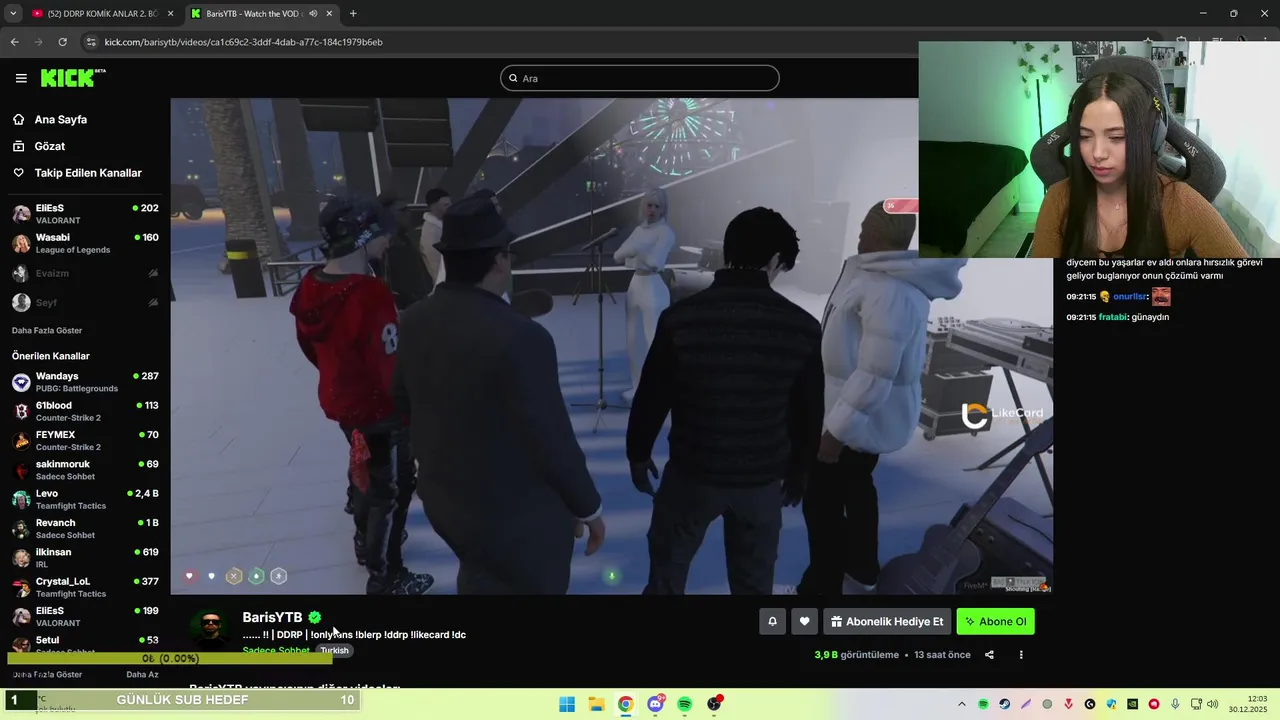The height and width of the screenshot is (720, 1280).
Task: Open Steam from the system tray
Action: [x=1004, y=704]
